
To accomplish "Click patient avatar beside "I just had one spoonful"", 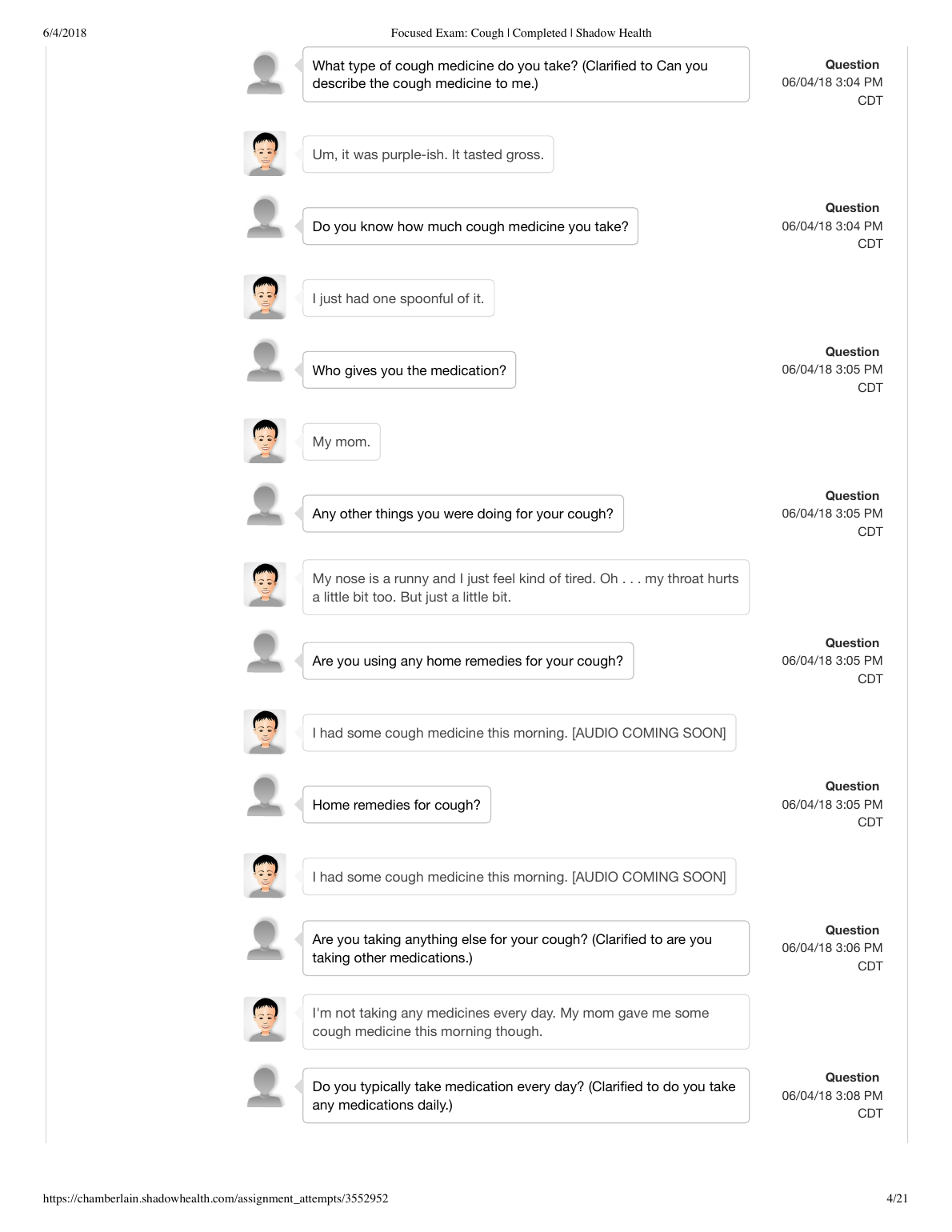I will (x=265, y=298).
